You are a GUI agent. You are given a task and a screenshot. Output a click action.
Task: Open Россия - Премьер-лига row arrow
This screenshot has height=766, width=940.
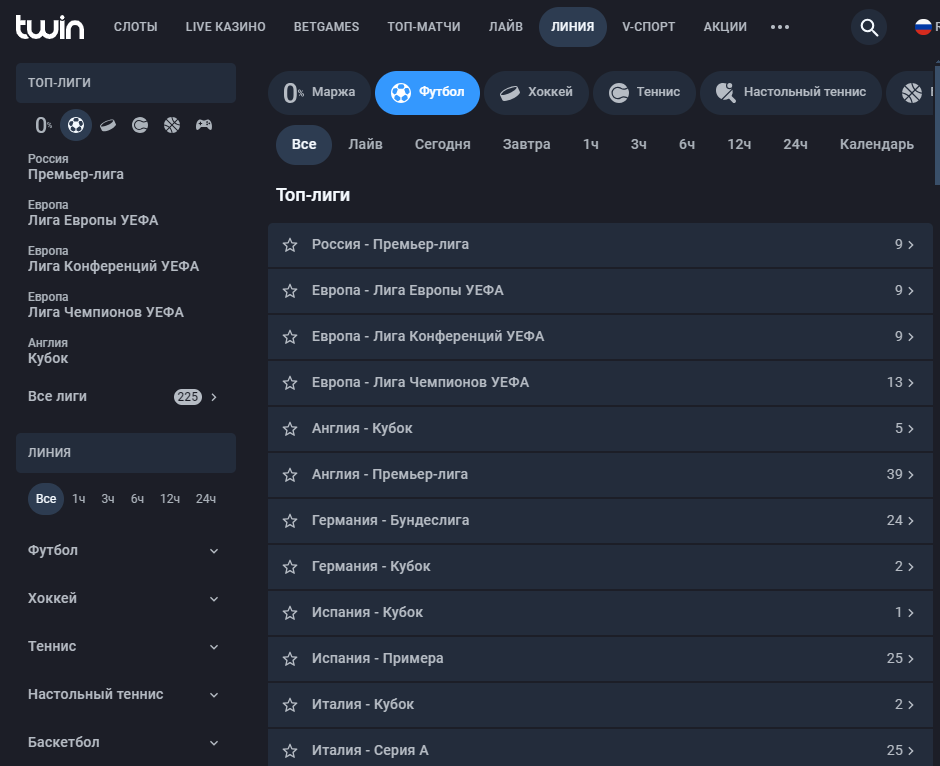point(911,245)
